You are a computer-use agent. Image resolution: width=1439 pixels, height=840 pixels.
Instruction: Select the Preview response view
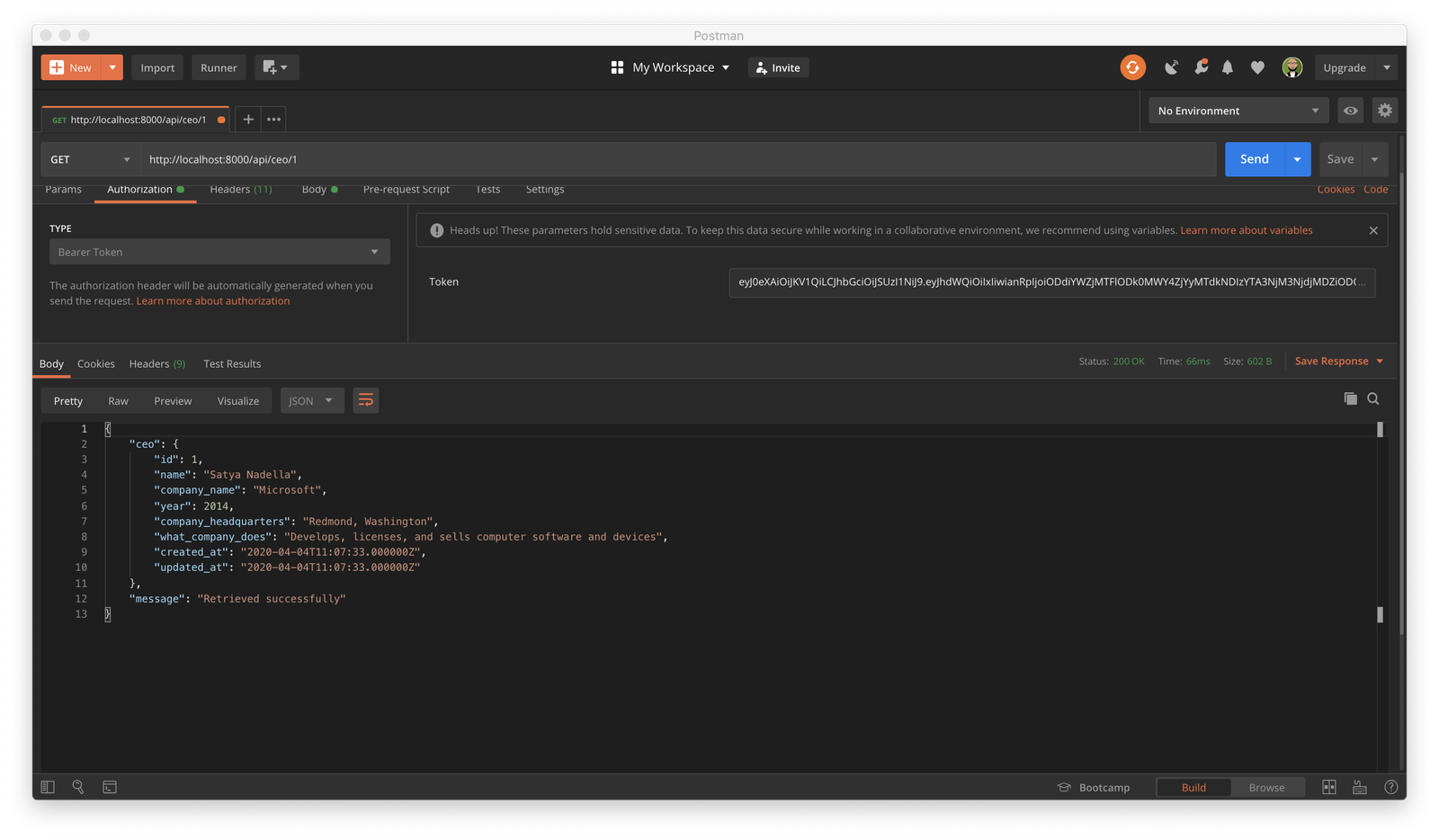pyautogui.click(x=173, y=400)
